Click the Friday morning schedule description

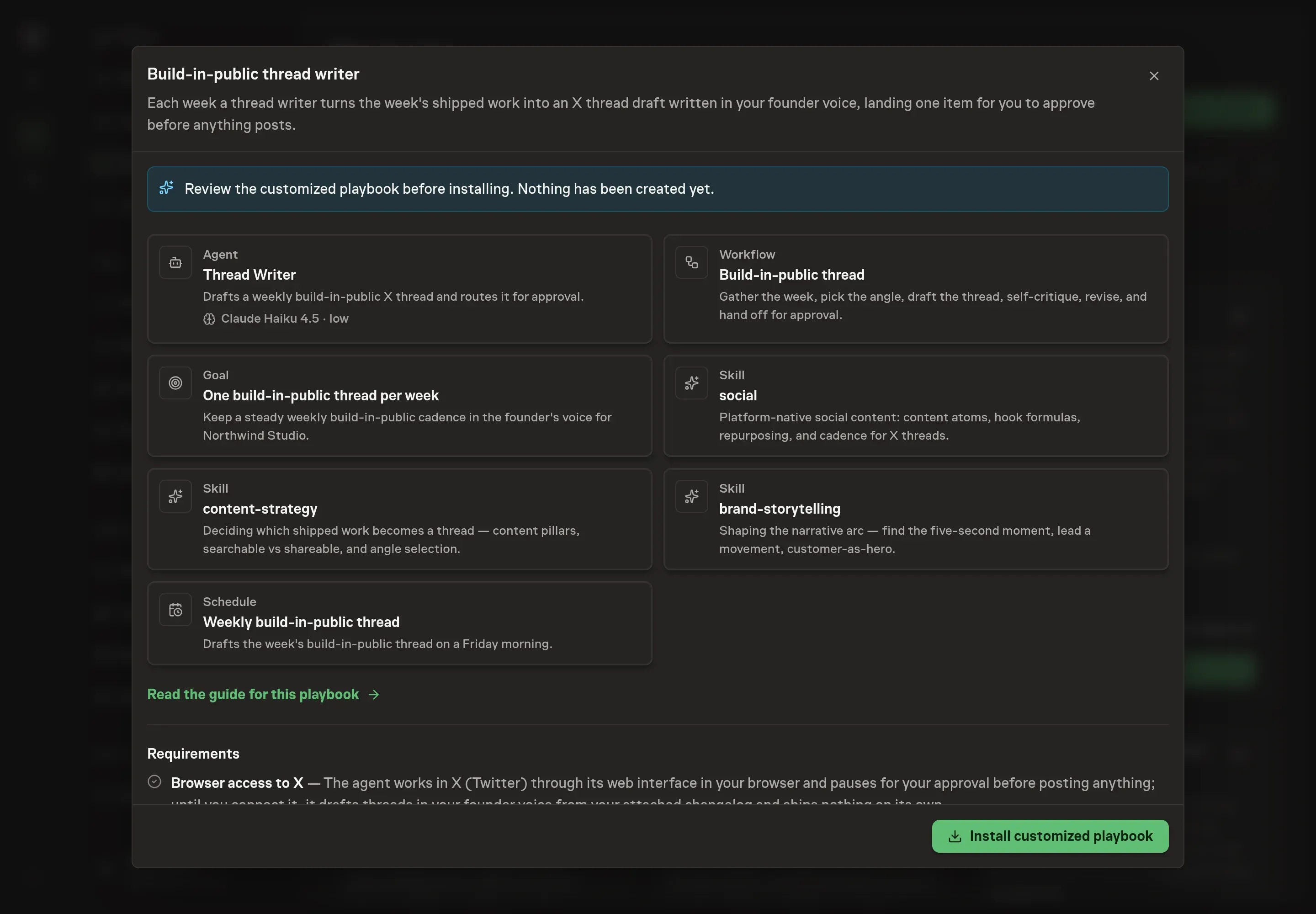(x=377, y=644)
